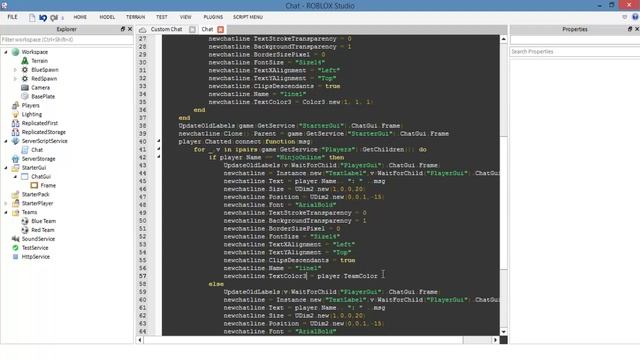Screen dimensions: 640x360
Task: Switch to the SCRIPT MENU ribbon tab
Action: (248, 17)
